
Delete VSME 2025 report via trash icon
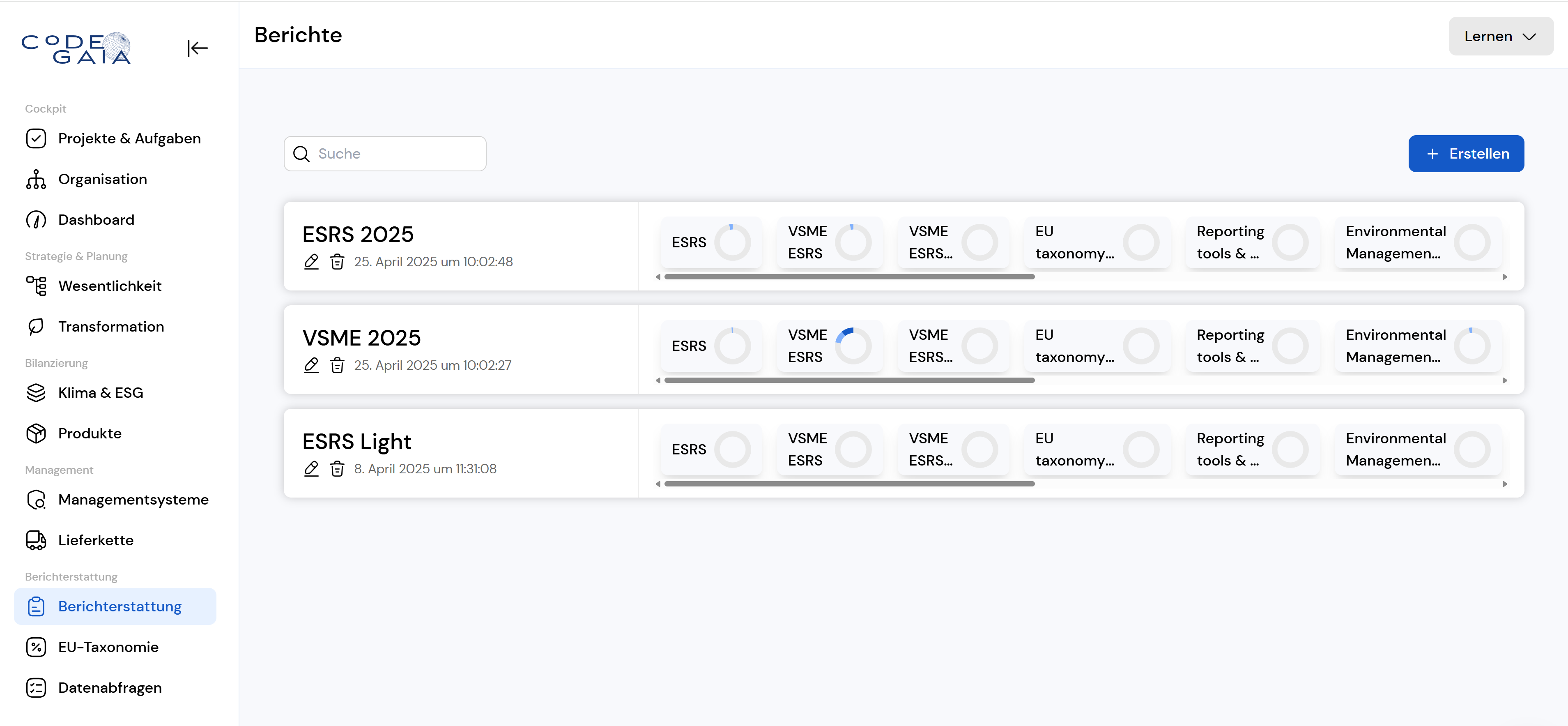click(337, 365)
